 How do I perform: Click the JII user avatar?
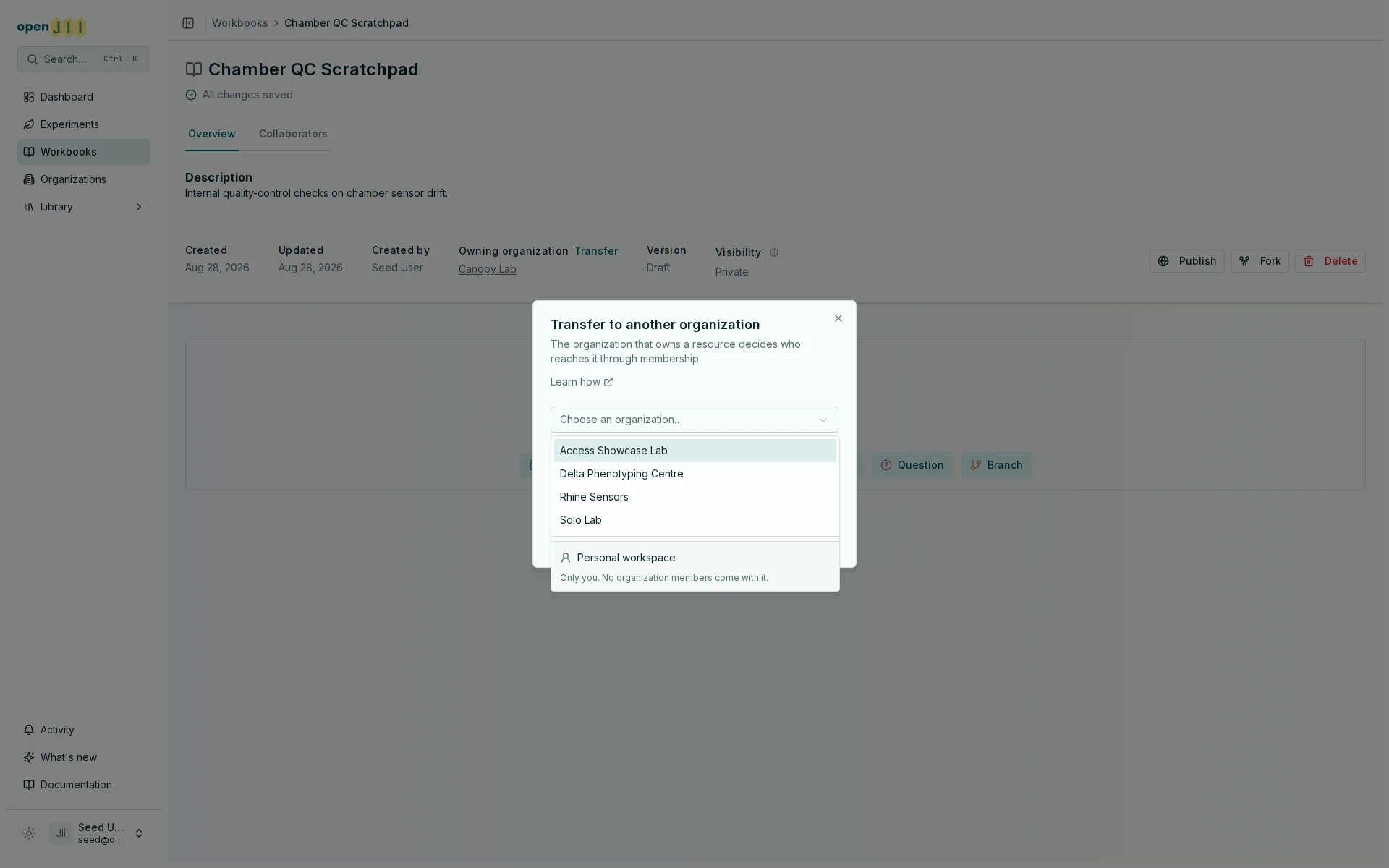point(61,833)
